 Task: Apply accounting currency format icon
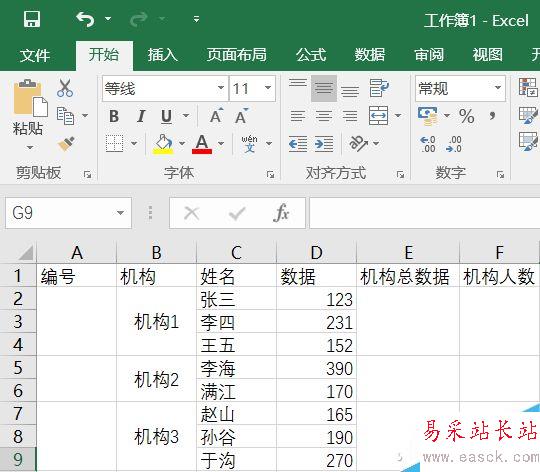tap(428, 116)
